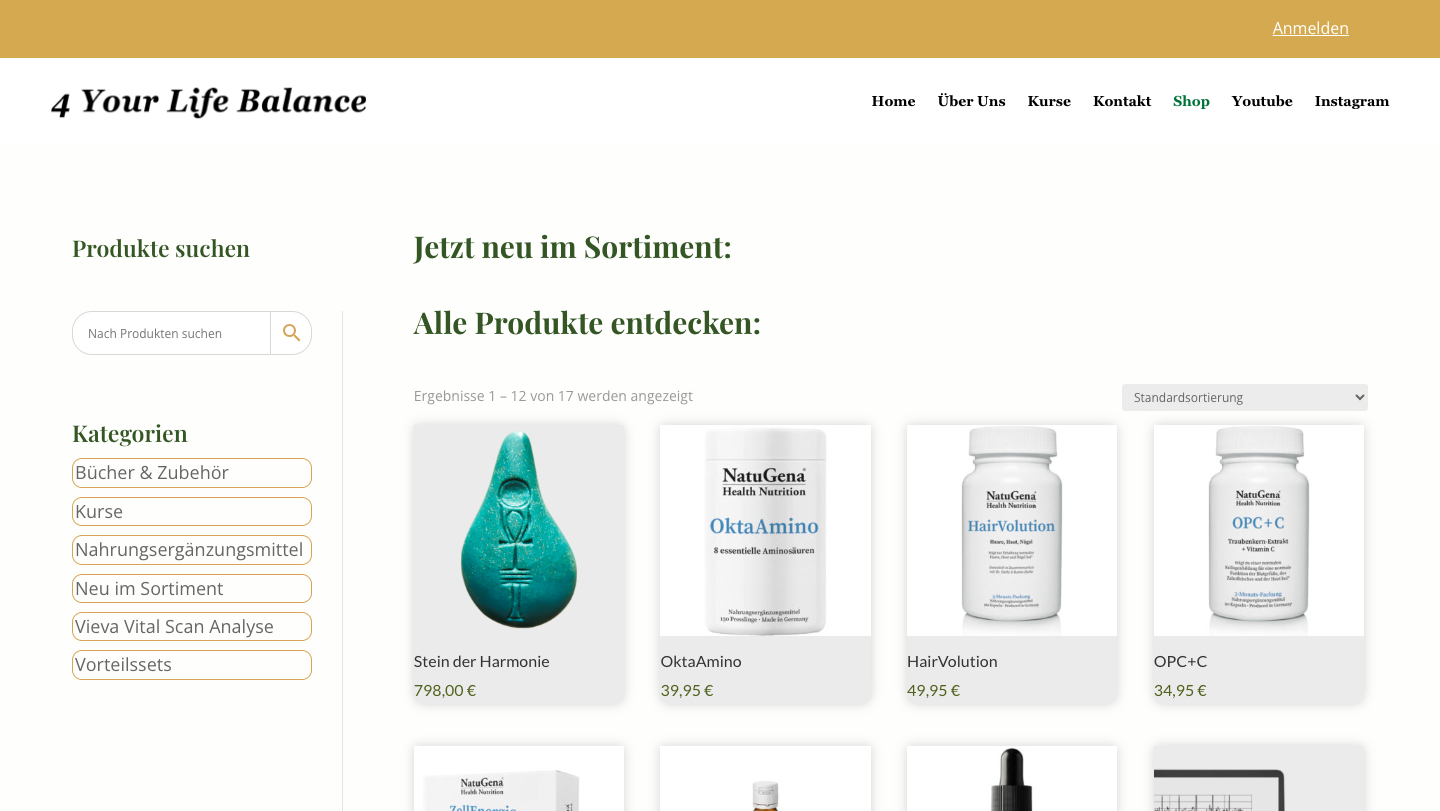
Task: Visit the Youtube menu link
Action: click(x=1262, y=101)
